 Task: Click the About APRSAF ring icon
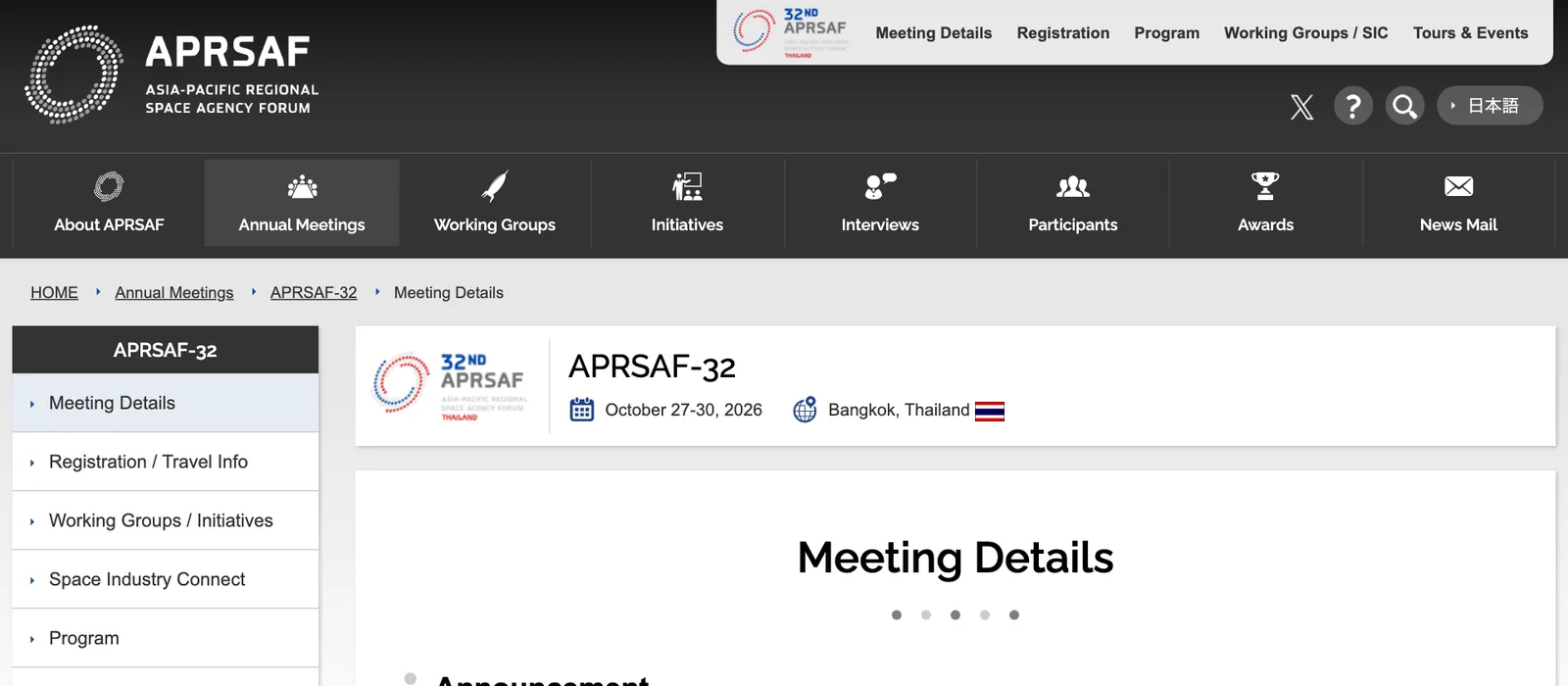[109, 186]
